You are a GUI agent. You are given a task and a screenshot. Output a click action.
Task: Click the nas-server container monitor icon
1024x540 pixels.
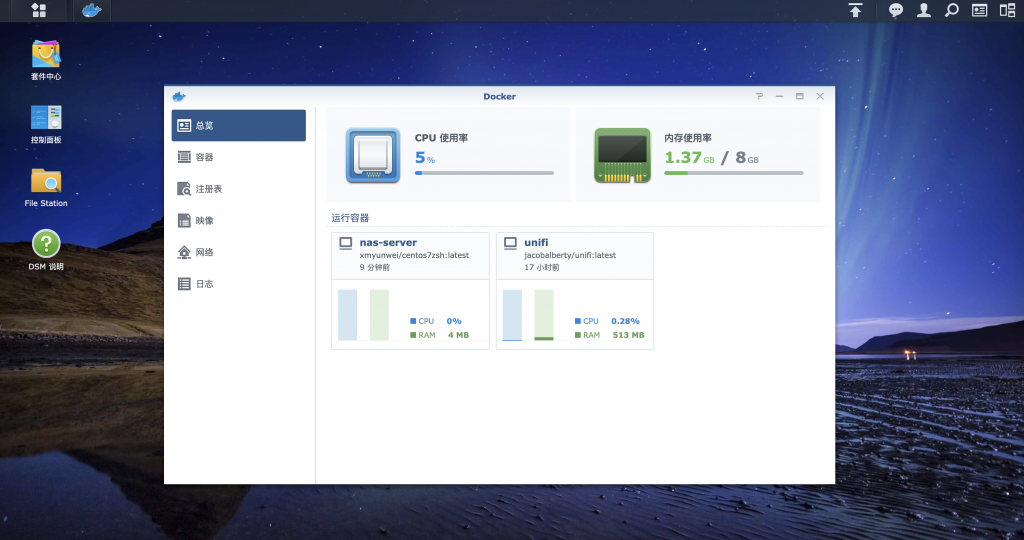click(345, 243)
